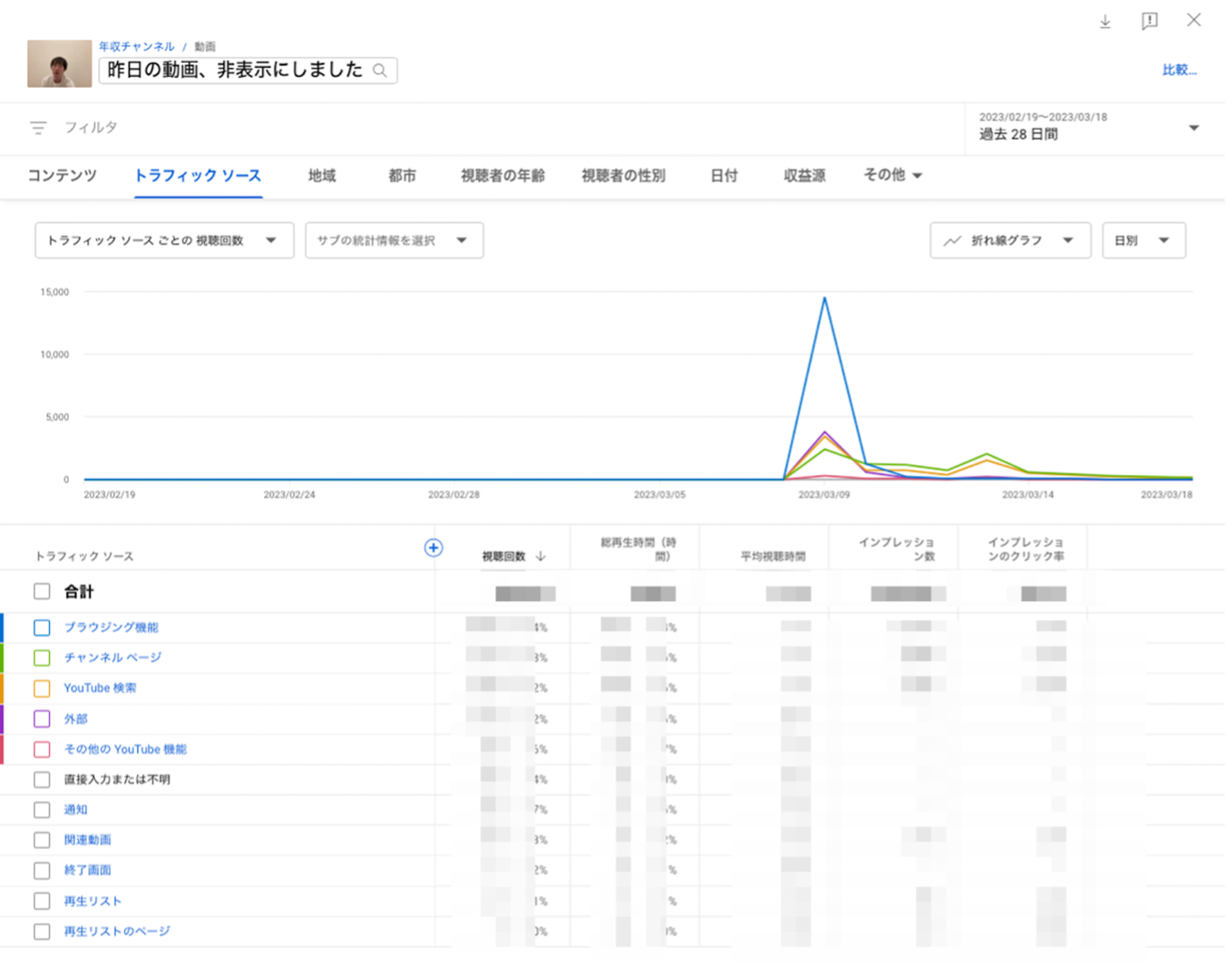The image size is (1227, 980).
Task: Close the analytics panel with X
Action: [1193, 21]
